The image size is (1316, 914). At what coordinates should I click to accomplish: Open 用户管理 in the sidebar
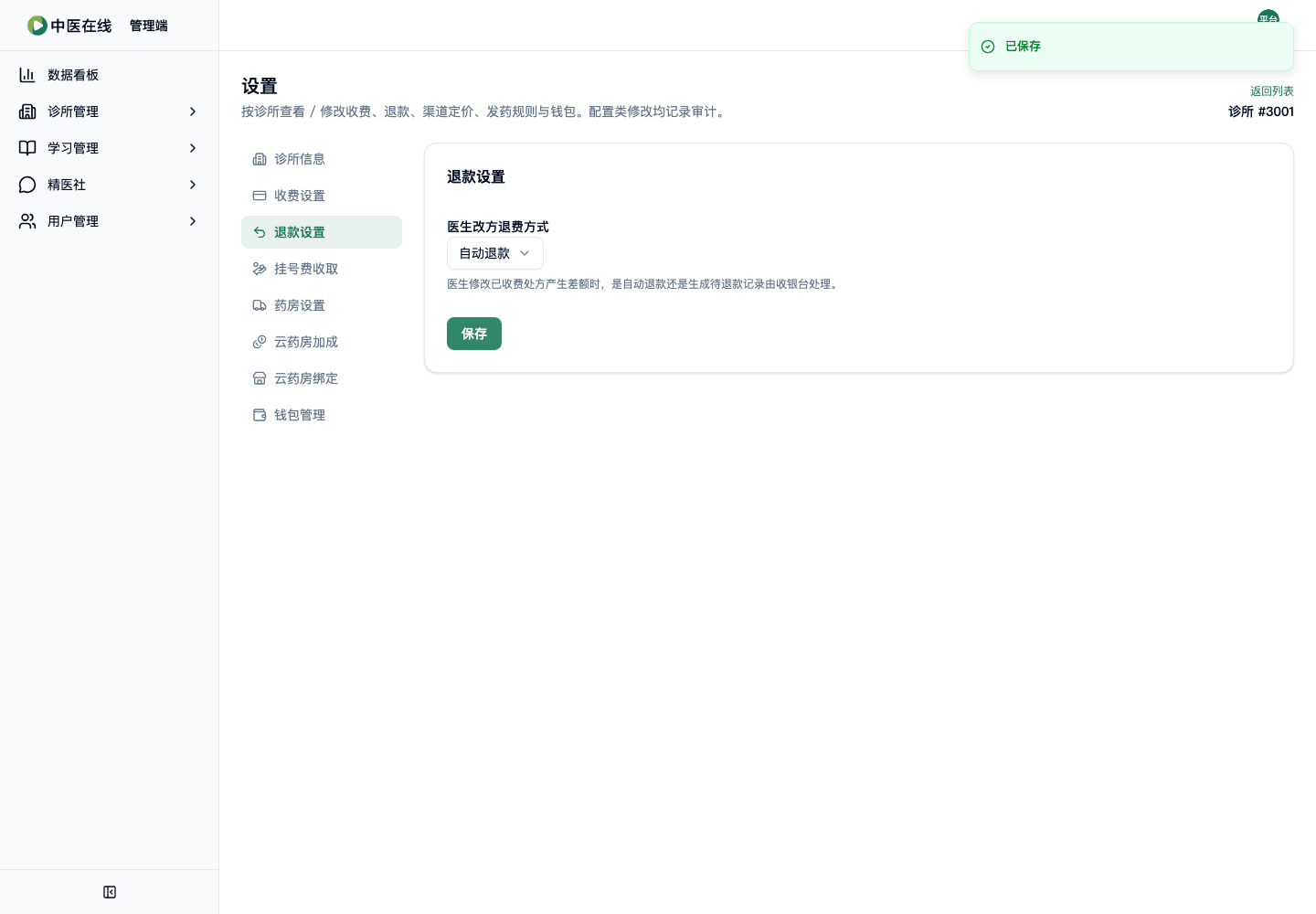tap(110, 221)
